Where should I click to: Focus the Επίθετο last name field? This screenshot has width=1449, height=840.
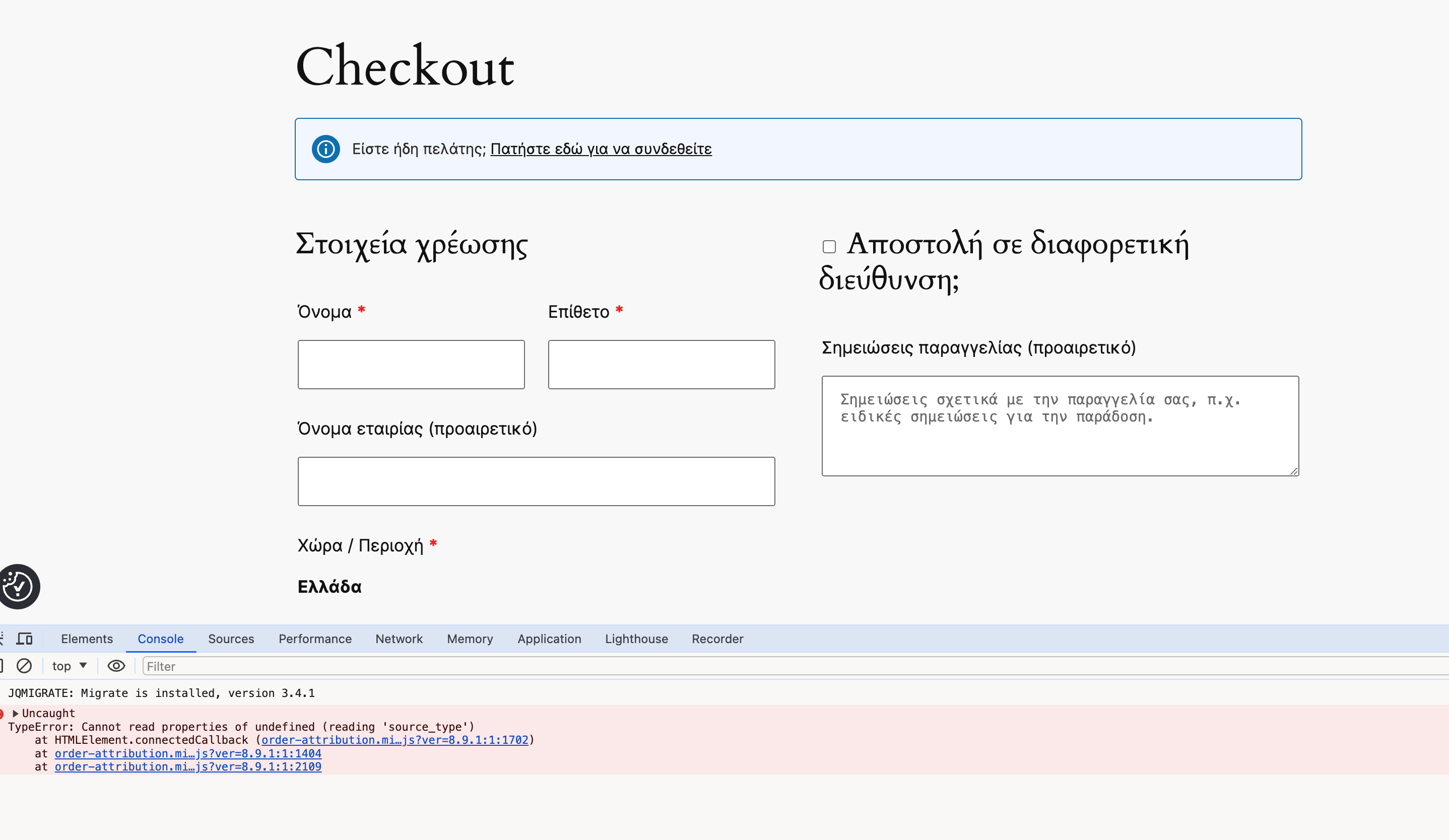pyautogui.click(x=661, y=364)
